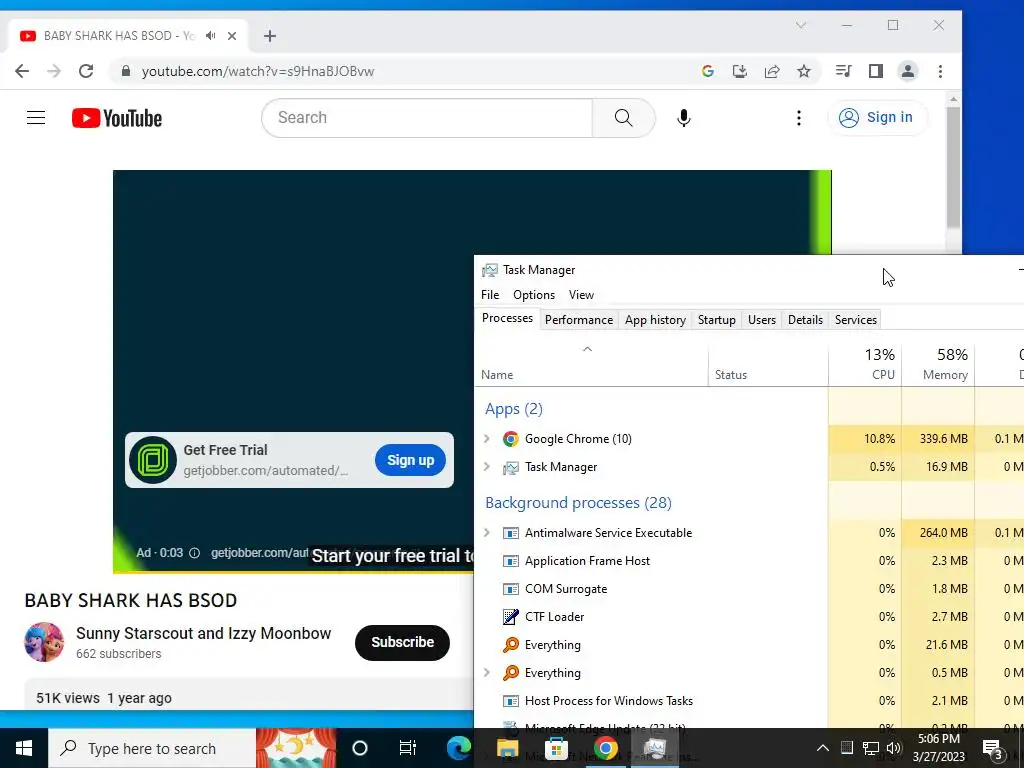
Task: Go to YouTube home via logo
Action: (117, 118)
